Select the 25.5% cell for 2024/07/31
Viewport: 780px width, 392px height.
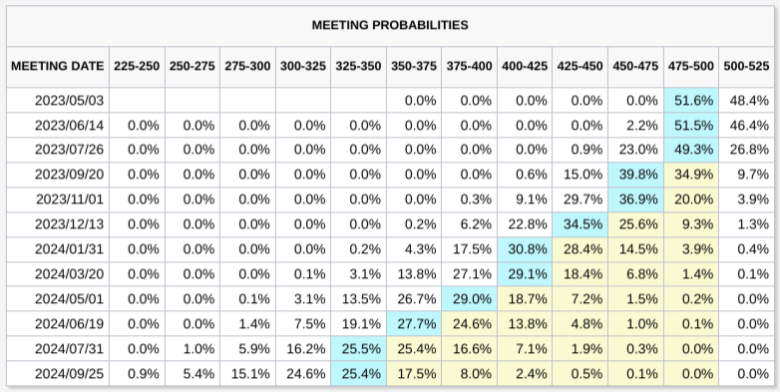[358, 349]
